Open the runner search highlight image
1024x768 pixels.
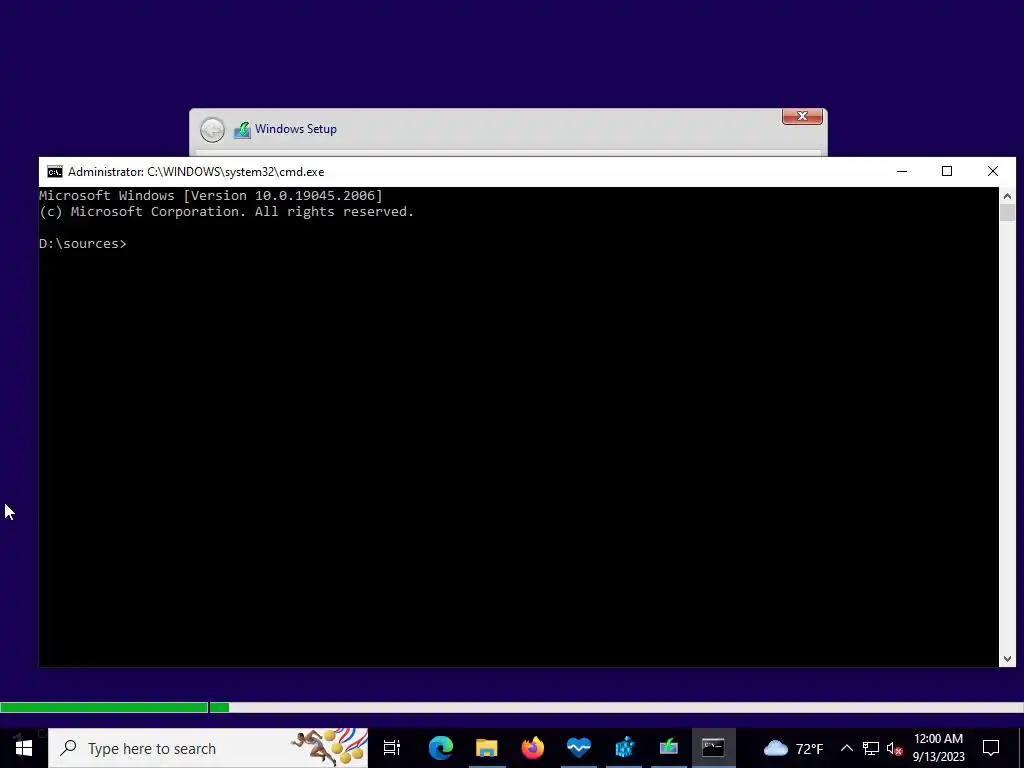click(328, 748)
